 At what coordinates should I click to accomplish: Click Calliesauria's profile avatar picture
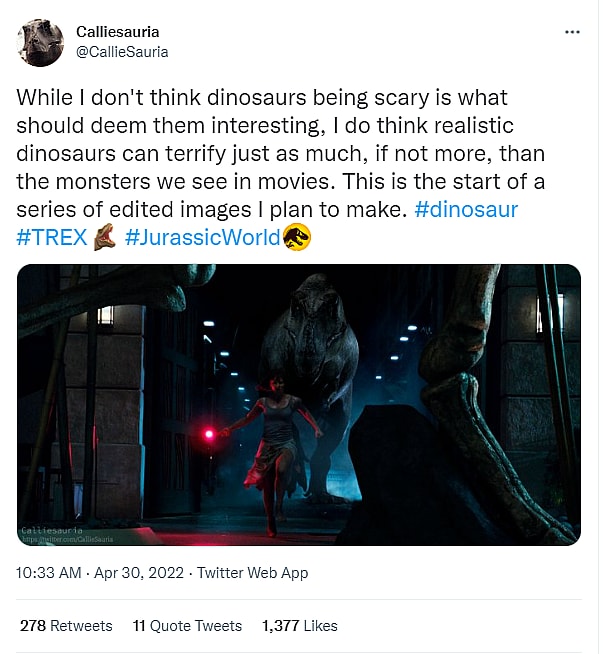tap(41, 42)
